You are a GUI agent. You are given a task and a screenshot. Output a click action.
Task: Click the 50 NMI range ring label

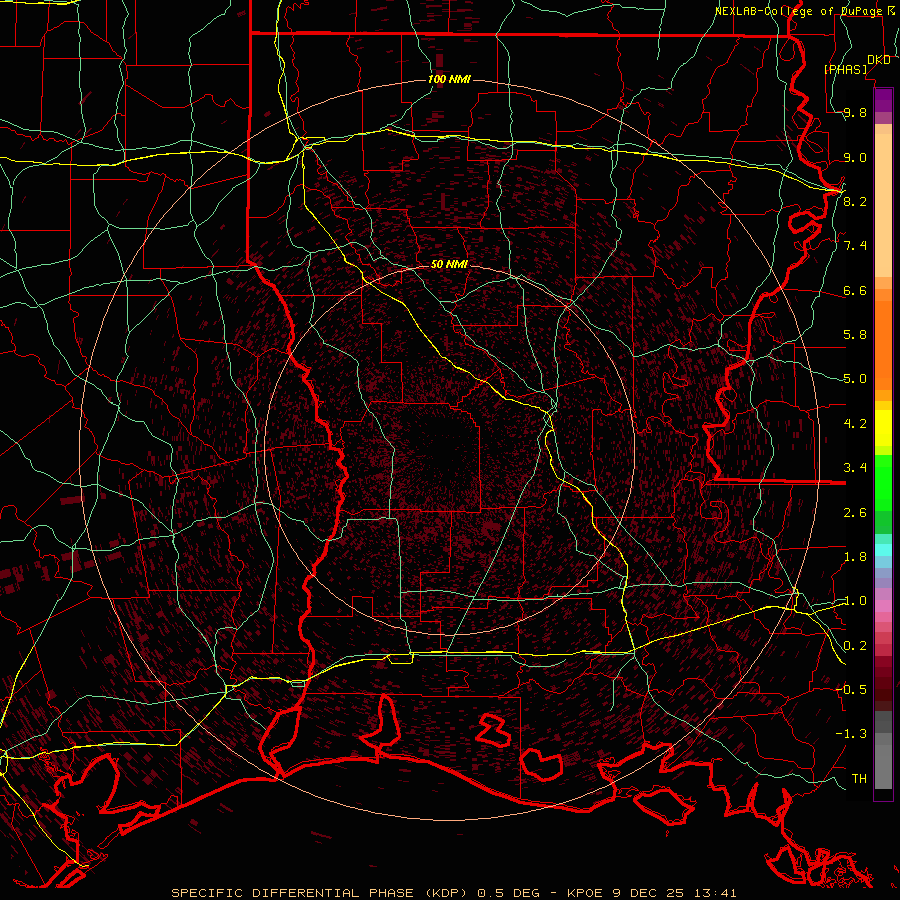pos(449,264)
